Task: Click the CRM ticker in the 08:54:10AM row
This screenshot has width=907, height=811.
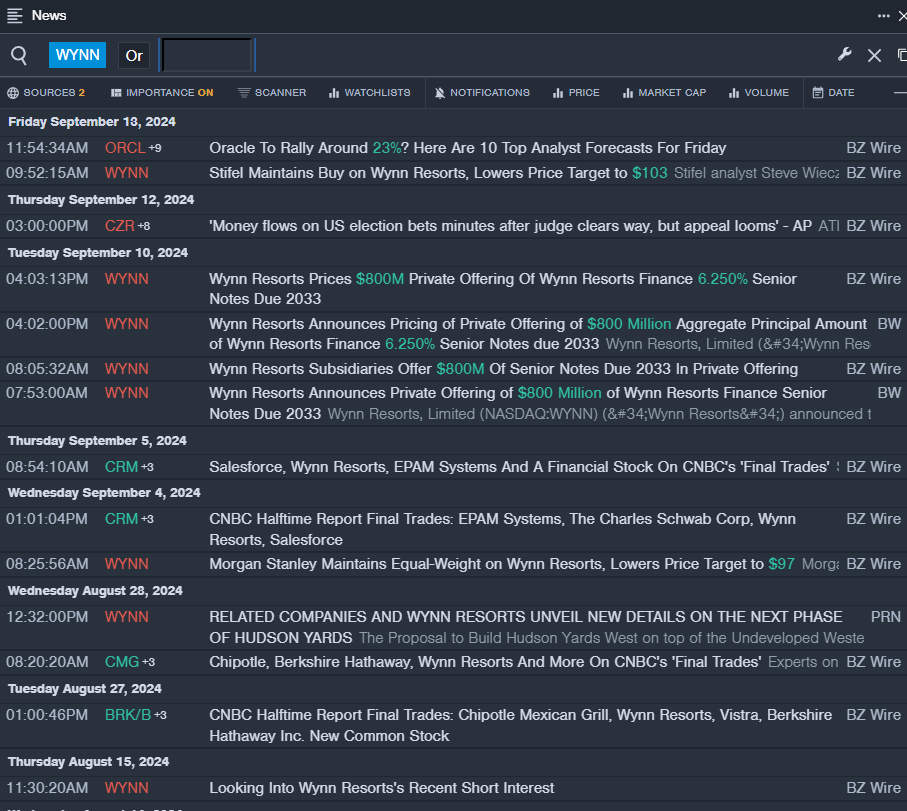Action: pyautogui.click(x=121, y=467)
